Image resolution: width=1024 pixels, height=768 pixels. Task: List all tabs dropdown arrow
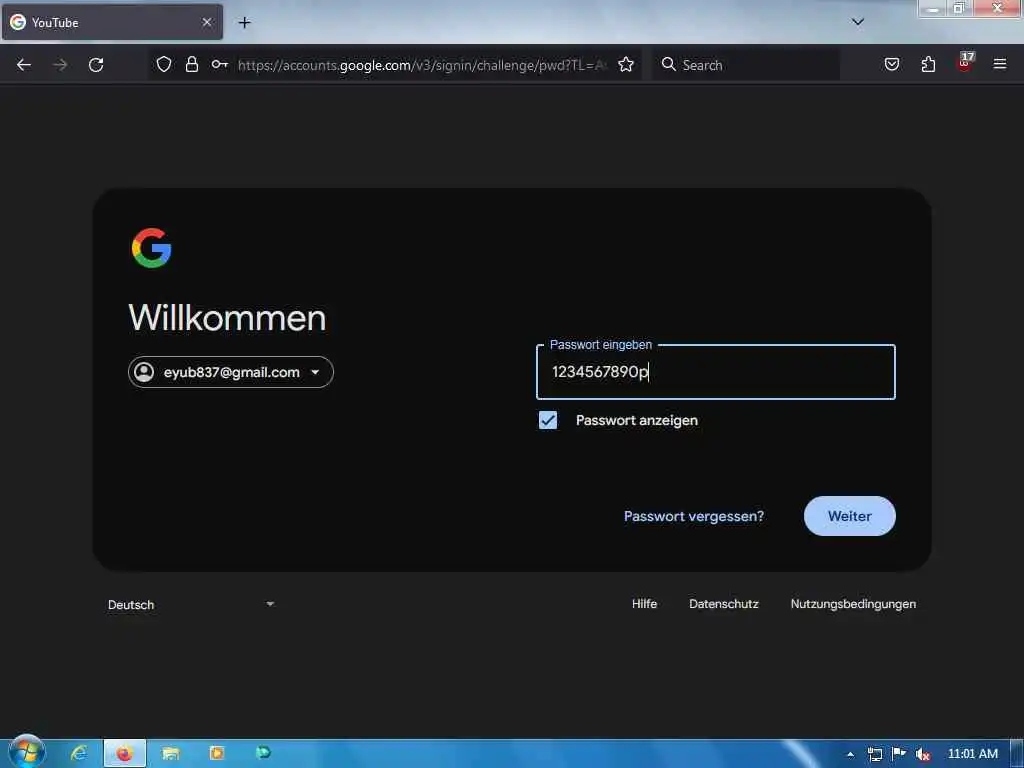858,22
